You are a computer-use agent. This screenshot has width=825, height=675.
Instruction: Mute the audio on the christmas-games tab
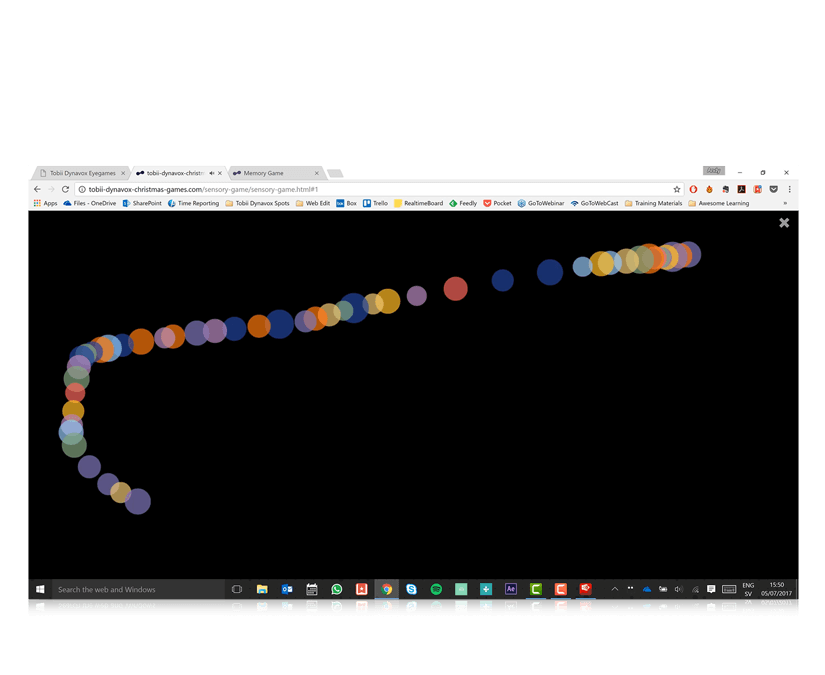tap(210, 173)
